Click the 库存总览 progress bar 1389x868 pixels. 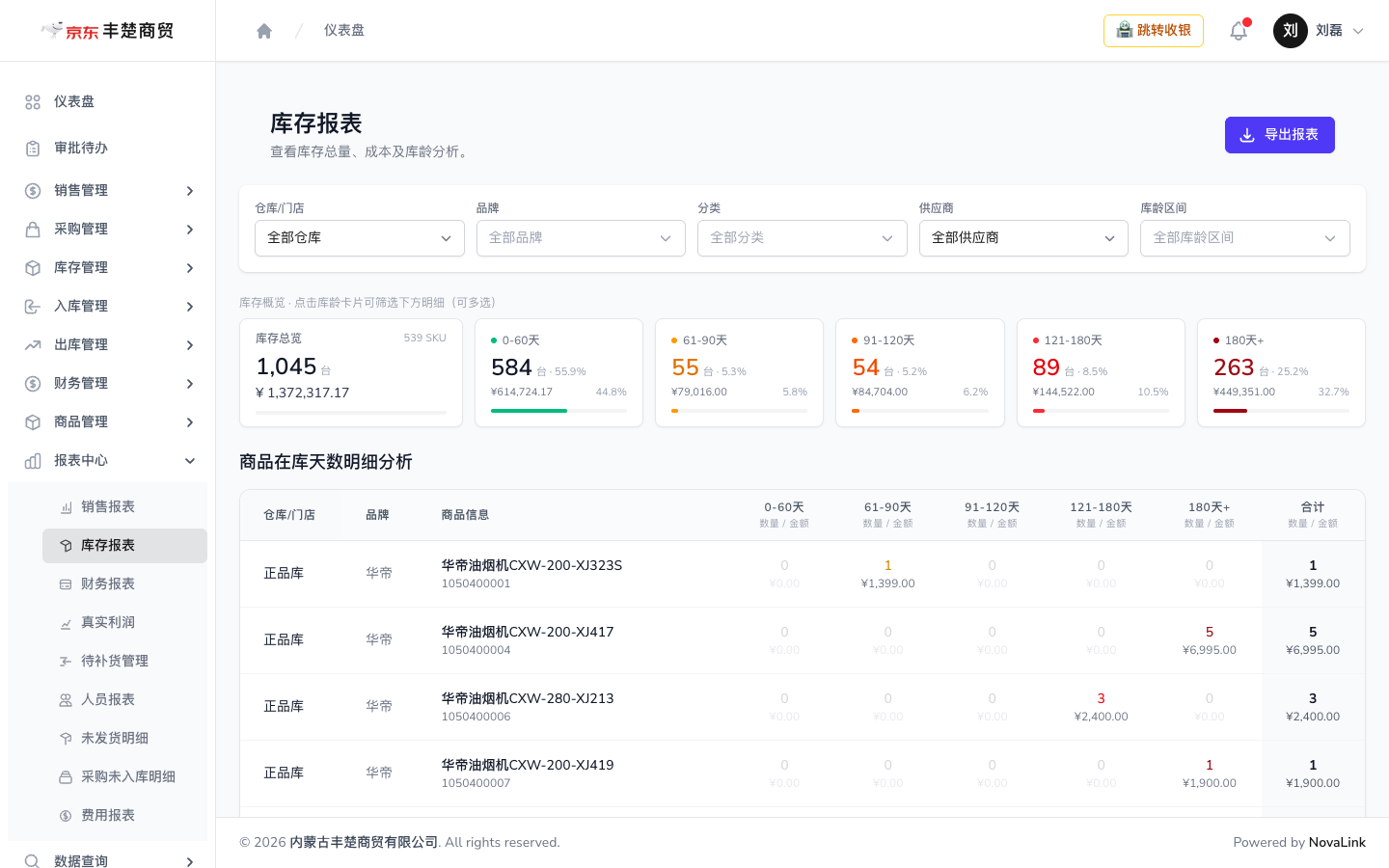[351, 413]
